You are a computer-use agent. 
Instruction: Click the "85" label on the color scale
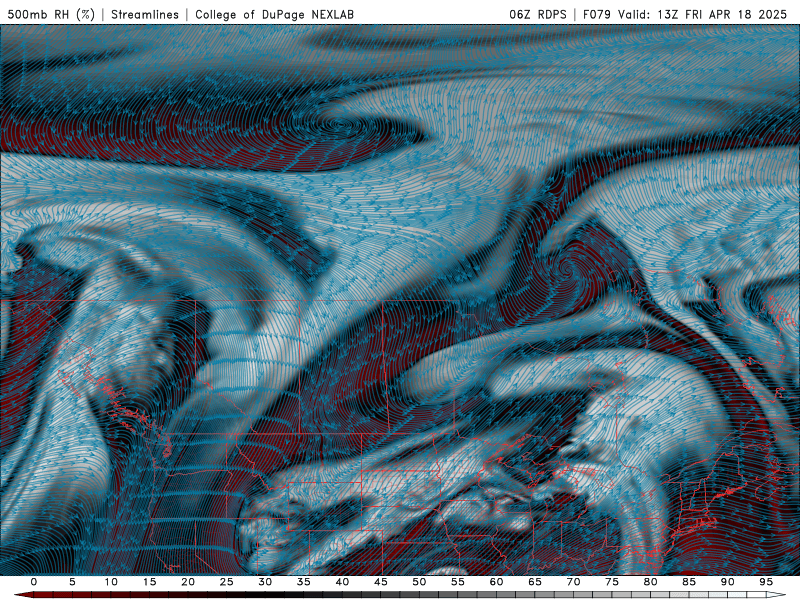(689, 582)
